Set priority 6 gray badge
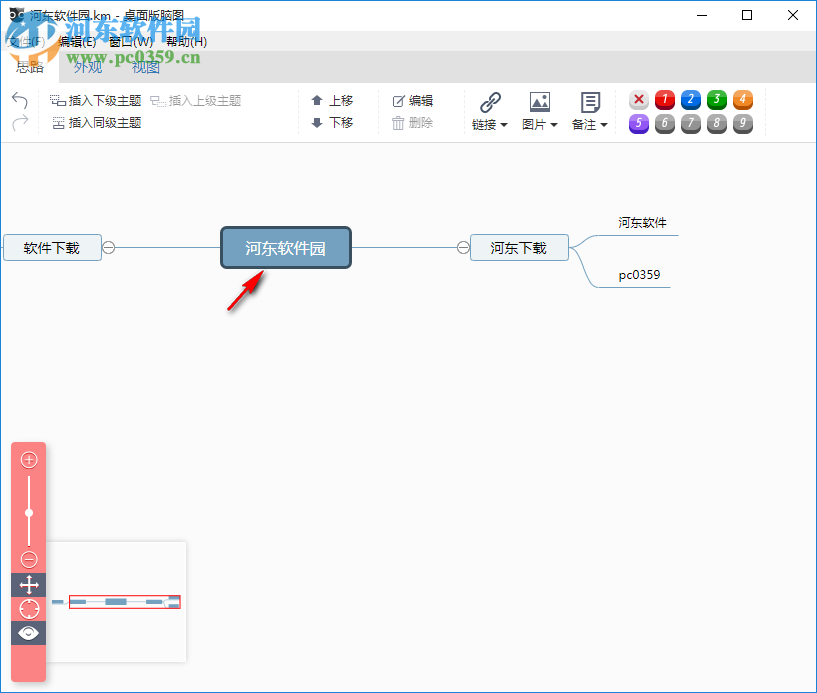The image size is (817, 693). [665, 124]
